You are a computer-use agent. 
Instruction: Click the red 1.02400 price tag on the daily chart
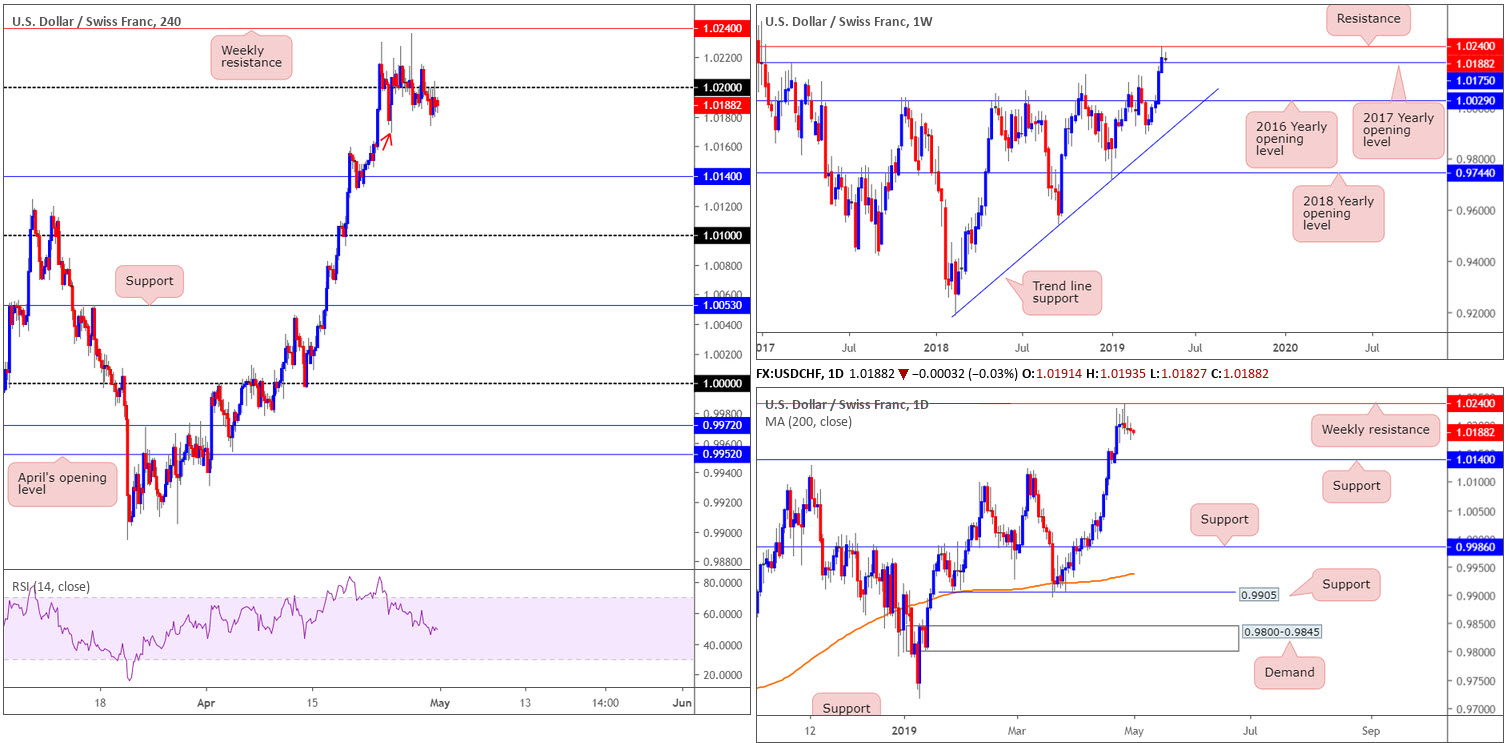point(1477,402)
